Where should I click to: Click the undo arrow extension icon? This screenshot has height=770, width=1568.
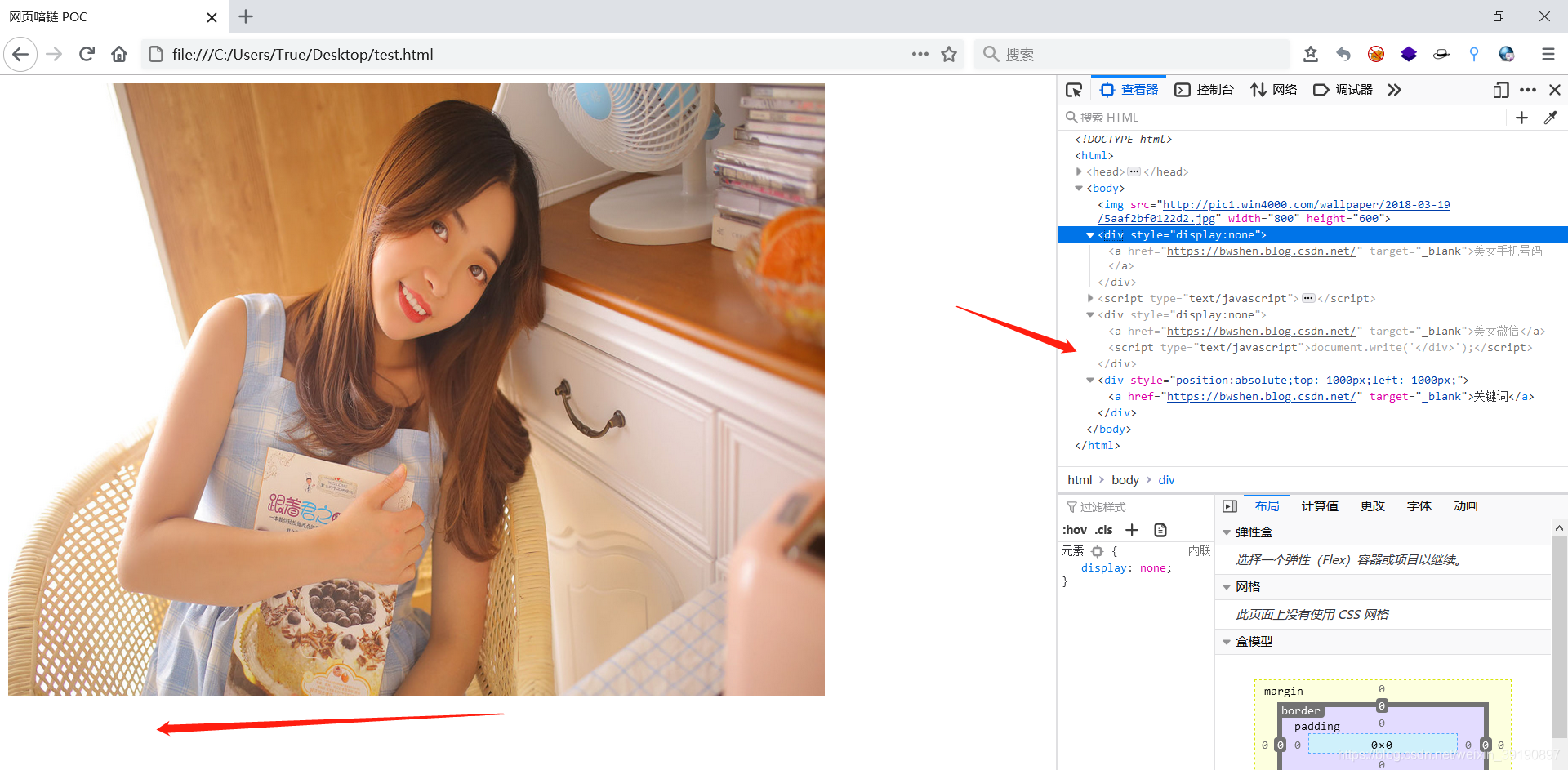click(1343, 54)
